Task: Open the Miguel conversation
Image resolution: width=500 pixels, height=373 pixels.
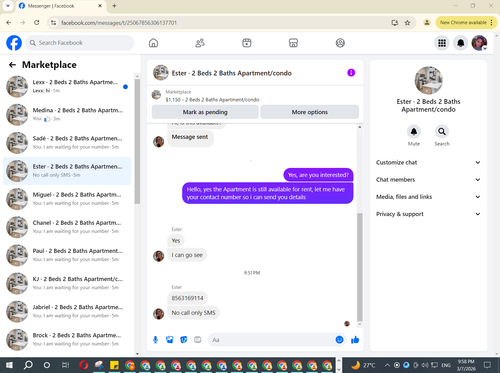Action: (x=67, y=199)
